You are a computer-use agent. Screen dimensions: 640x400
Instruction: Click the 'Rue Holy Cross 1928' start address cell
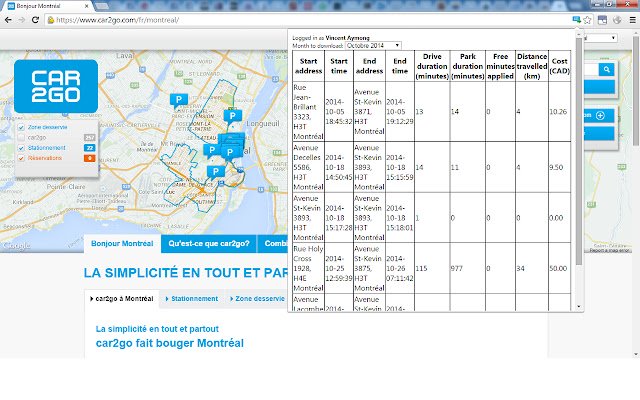[309, 268]
